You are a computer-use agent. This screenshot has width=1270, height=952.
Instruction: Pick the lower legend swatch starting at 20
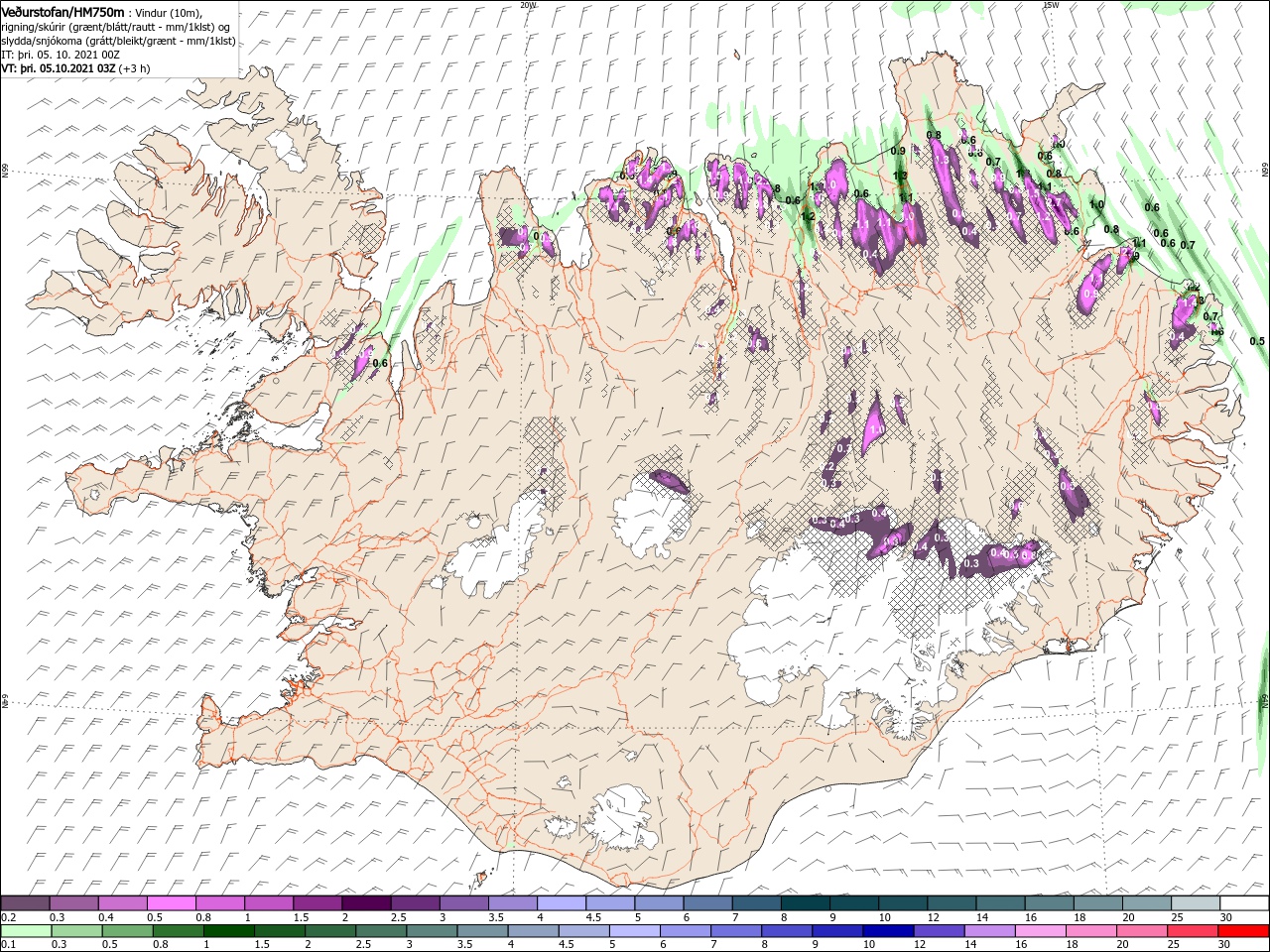1141,931
